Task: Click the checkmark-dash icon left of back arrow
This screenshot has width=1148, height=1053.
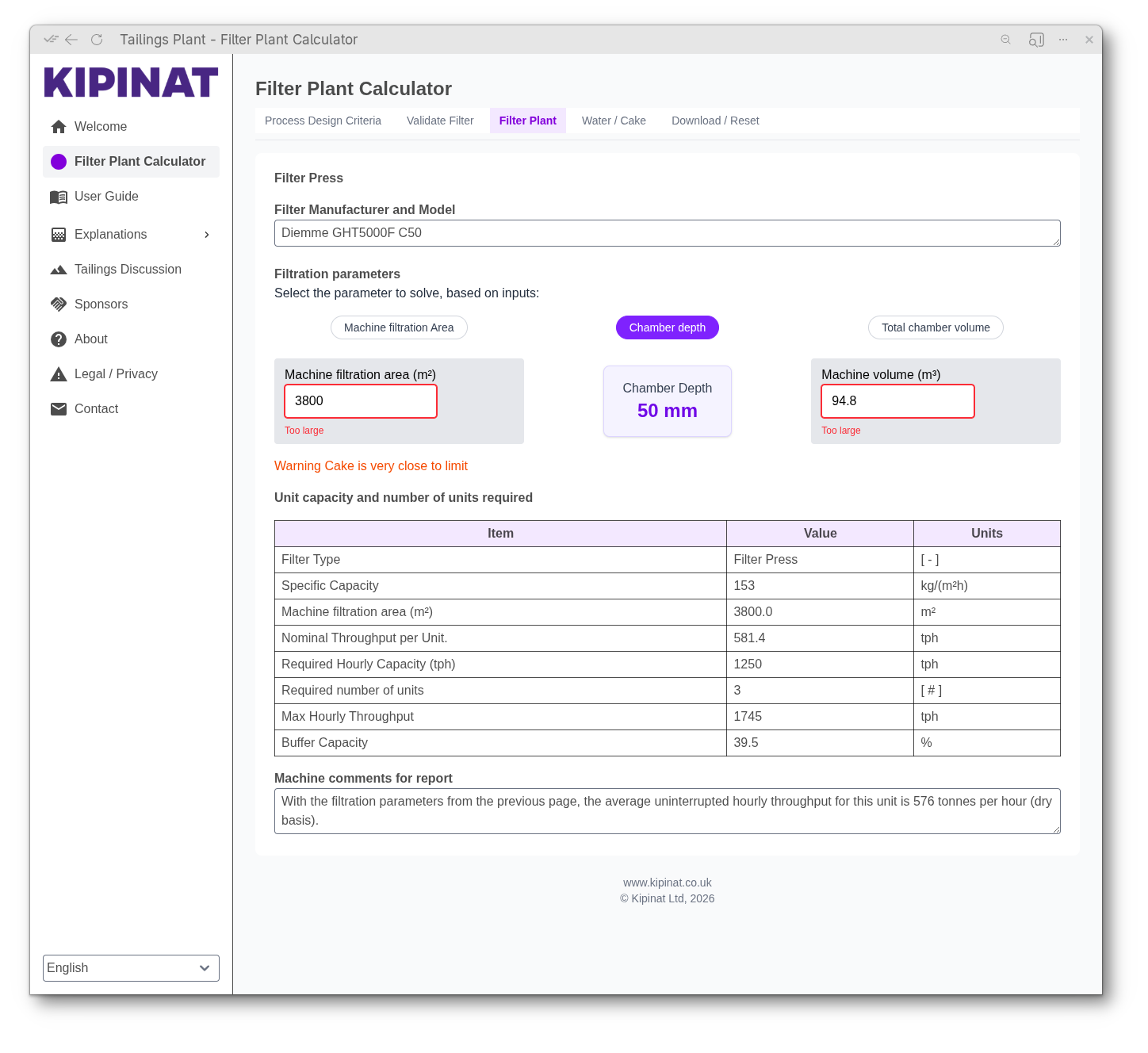Action: (x=52, y=39)
